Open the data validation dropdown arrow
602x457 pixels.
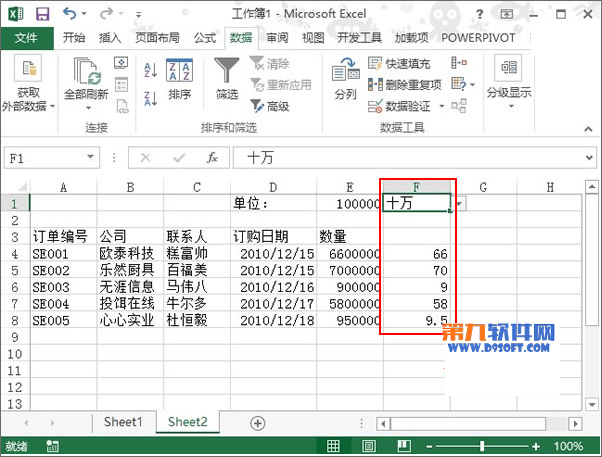442,106
